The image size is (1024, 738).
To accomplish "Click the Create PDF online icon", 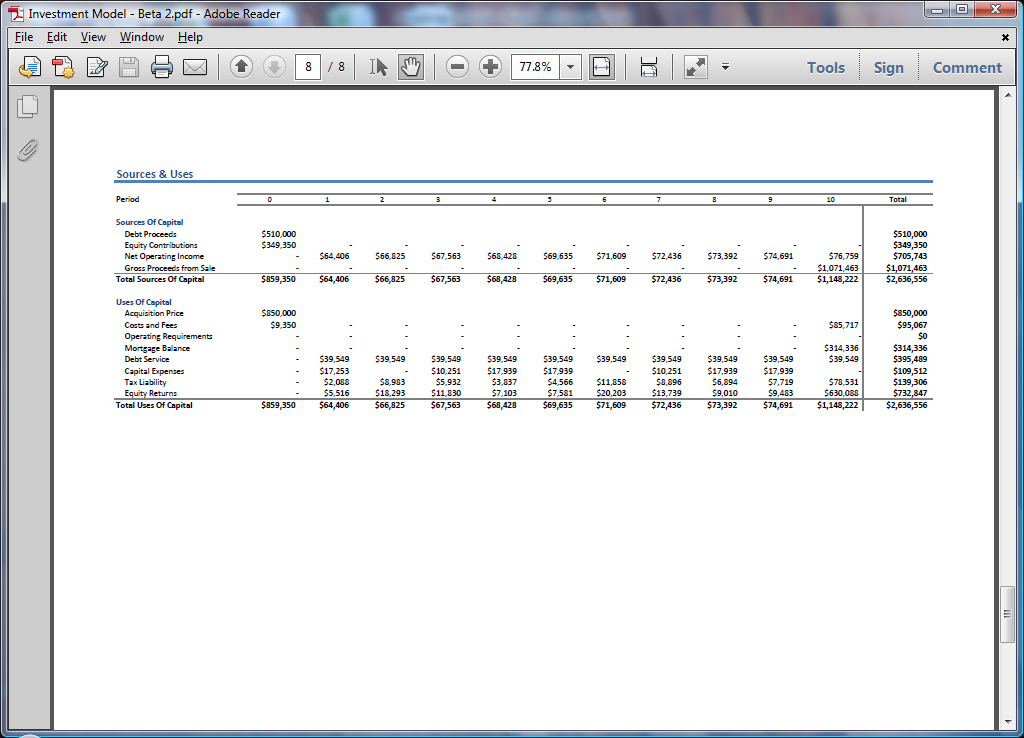I will (64, 67).
